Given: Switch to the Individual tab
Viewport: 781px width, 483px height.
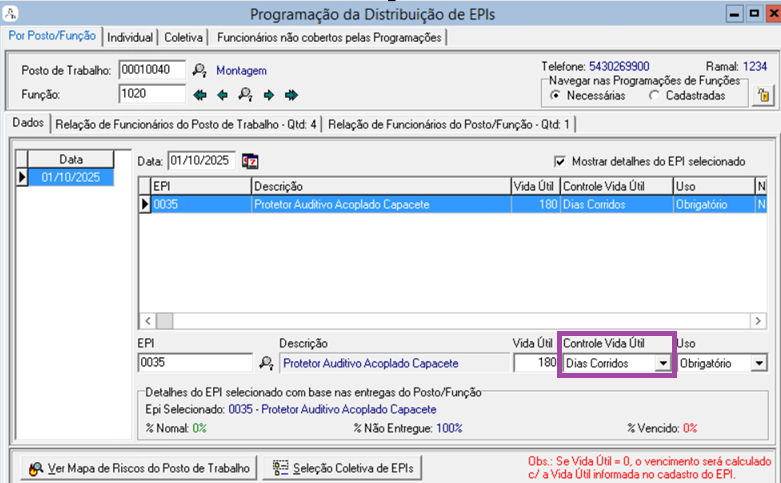Looking at the screenshot, I should pos(130,37).
